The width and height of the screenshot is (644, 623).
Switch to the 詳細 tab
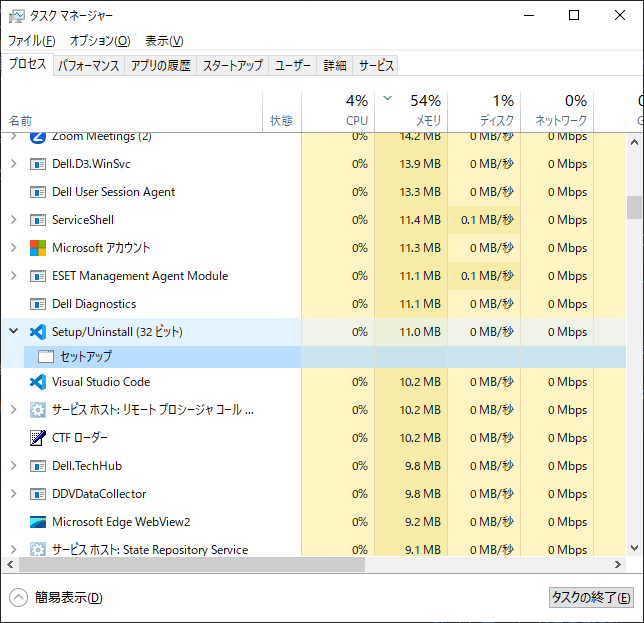coord(335,66)
